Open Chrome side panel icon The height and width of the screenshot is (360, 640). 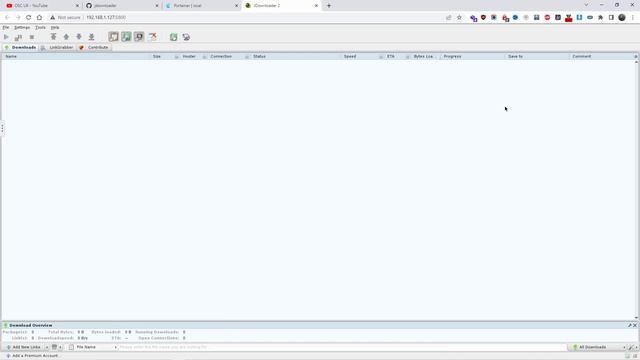pos(611,18)
